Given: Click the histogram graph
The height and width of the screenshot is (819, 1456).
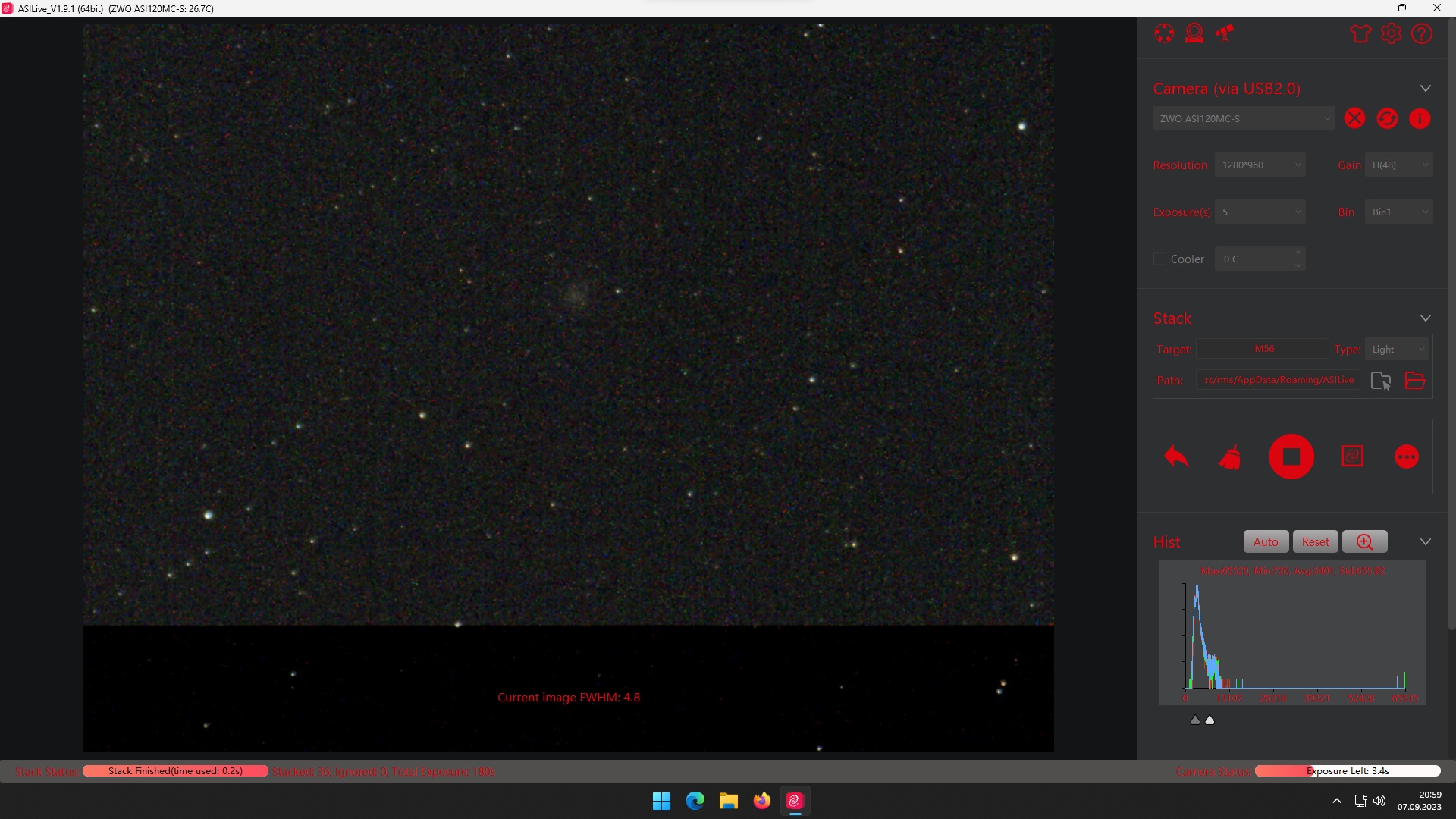Looking at the screenshot, I should click(x=1293, y=633).
